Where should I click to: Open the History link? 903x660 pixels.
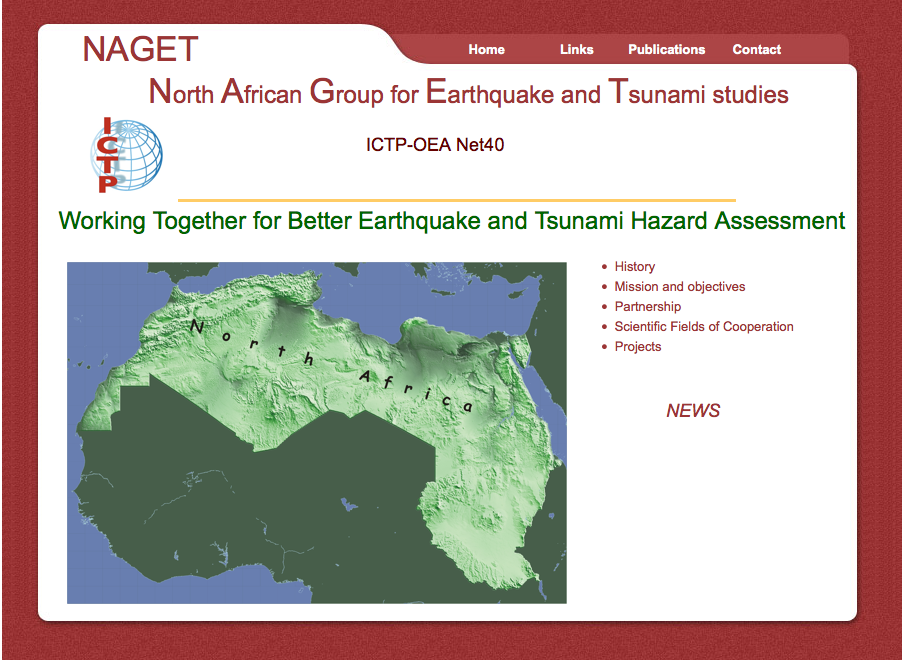pyautogui.click(x=635, y=266)
